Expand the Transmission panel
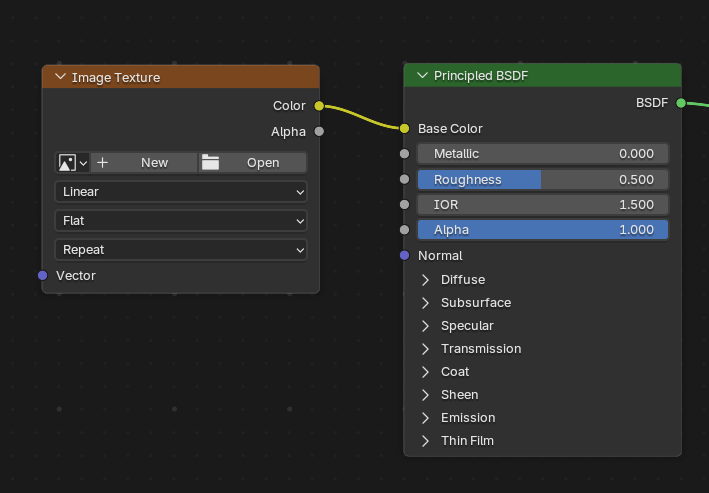Image resolution: width=709 pixels, height=493 pixels. pos(425,349)
